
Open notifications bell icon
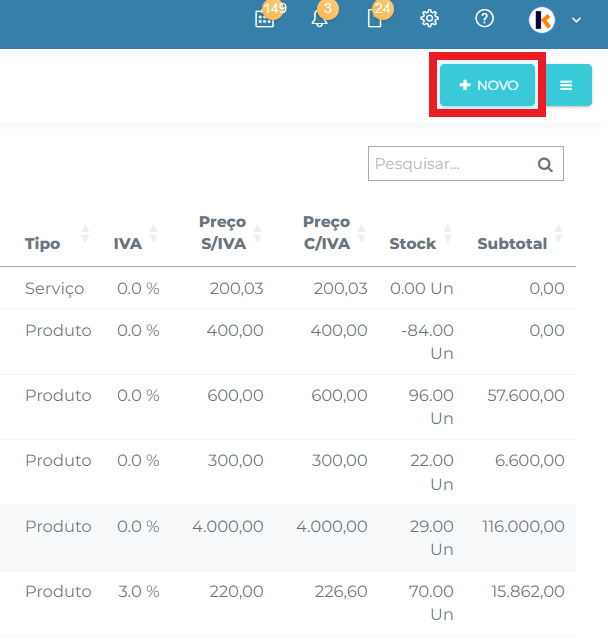(x=319, y=19)
